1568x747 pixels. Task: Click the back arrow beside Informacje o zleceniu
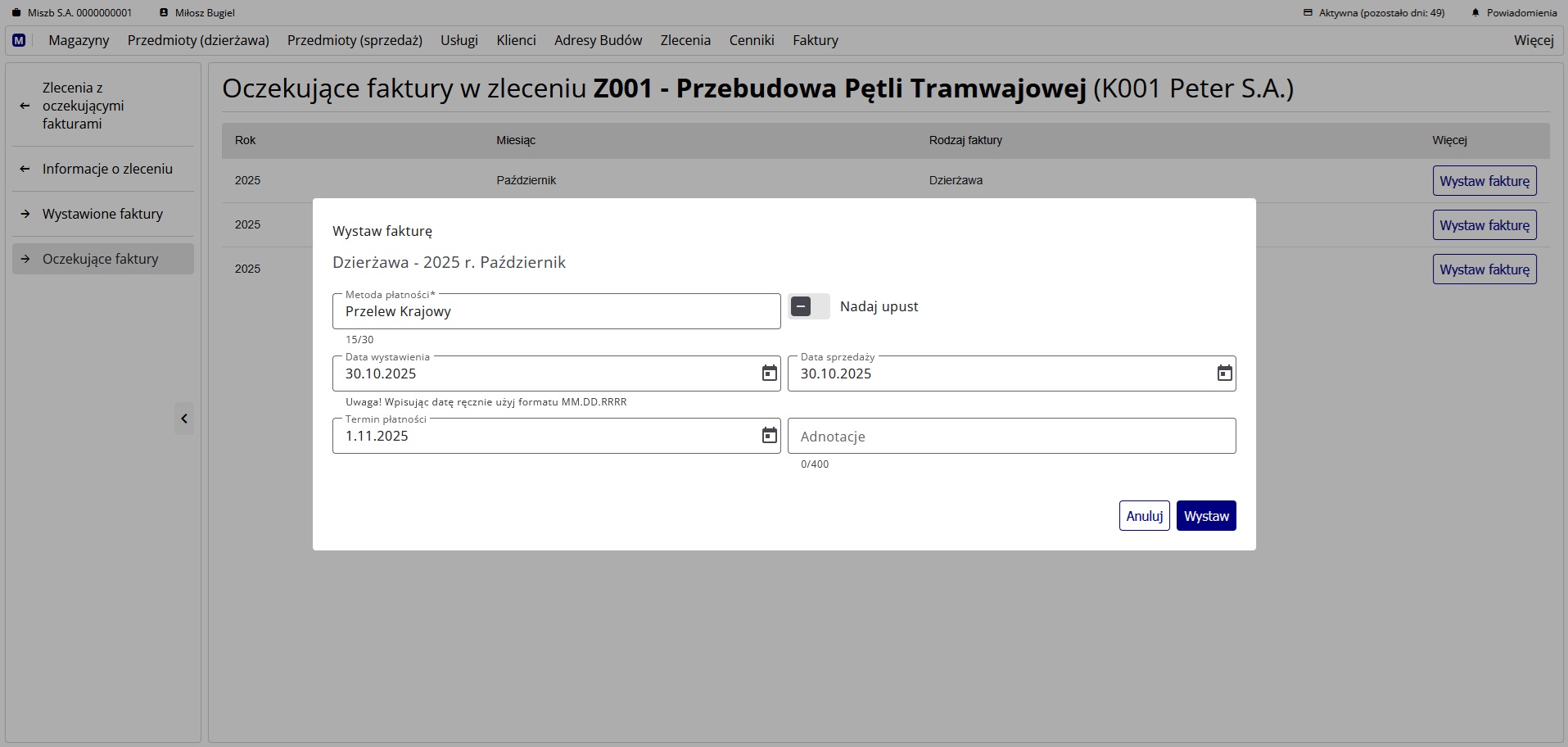pyautogui.click(x=25, y=169)
